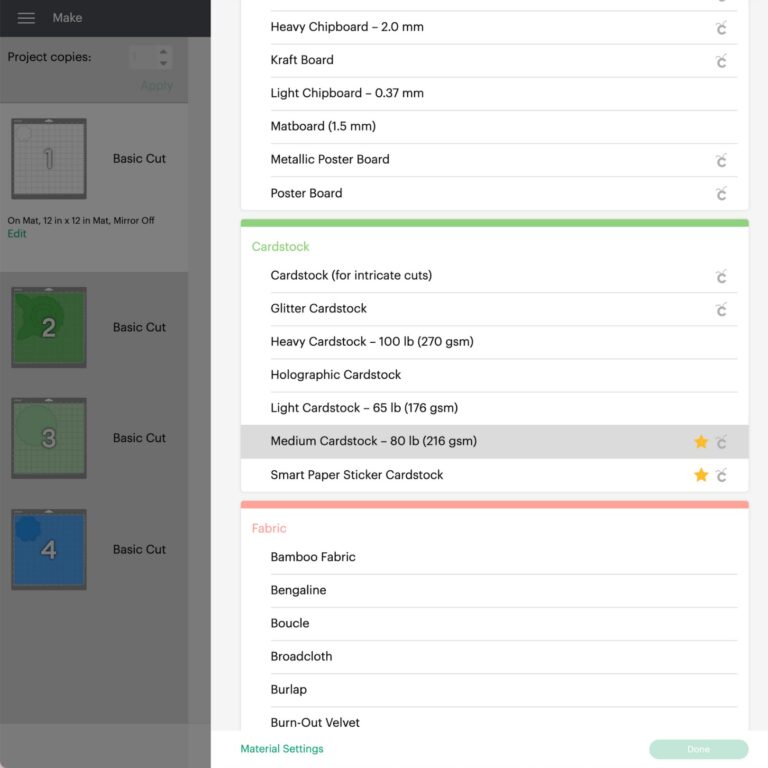The height and width of the screenshot is (768, 768).
Task: Select the blue mat 4 thumbnail
Action: [x=49, y=549]
